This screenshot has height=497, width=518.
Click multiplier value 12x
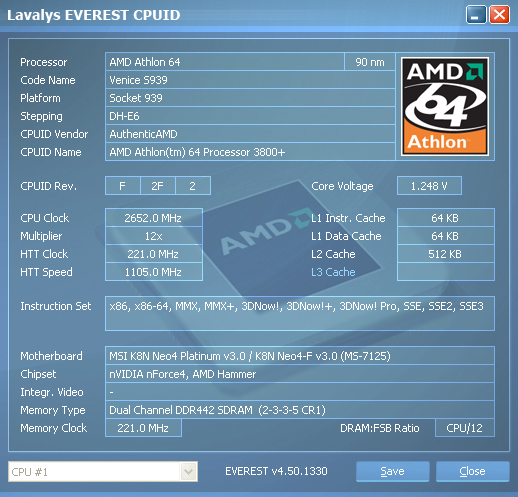[x=154, y=236]
